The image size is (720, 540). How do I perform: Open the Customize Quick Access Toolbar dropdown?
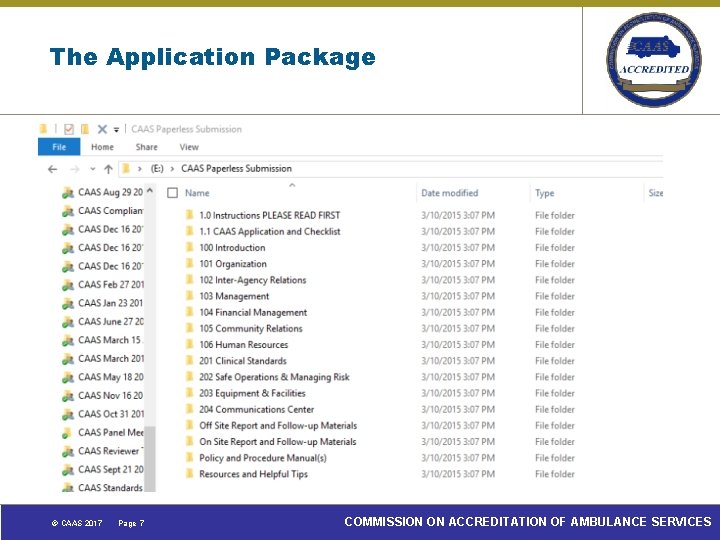pos(117,130)
